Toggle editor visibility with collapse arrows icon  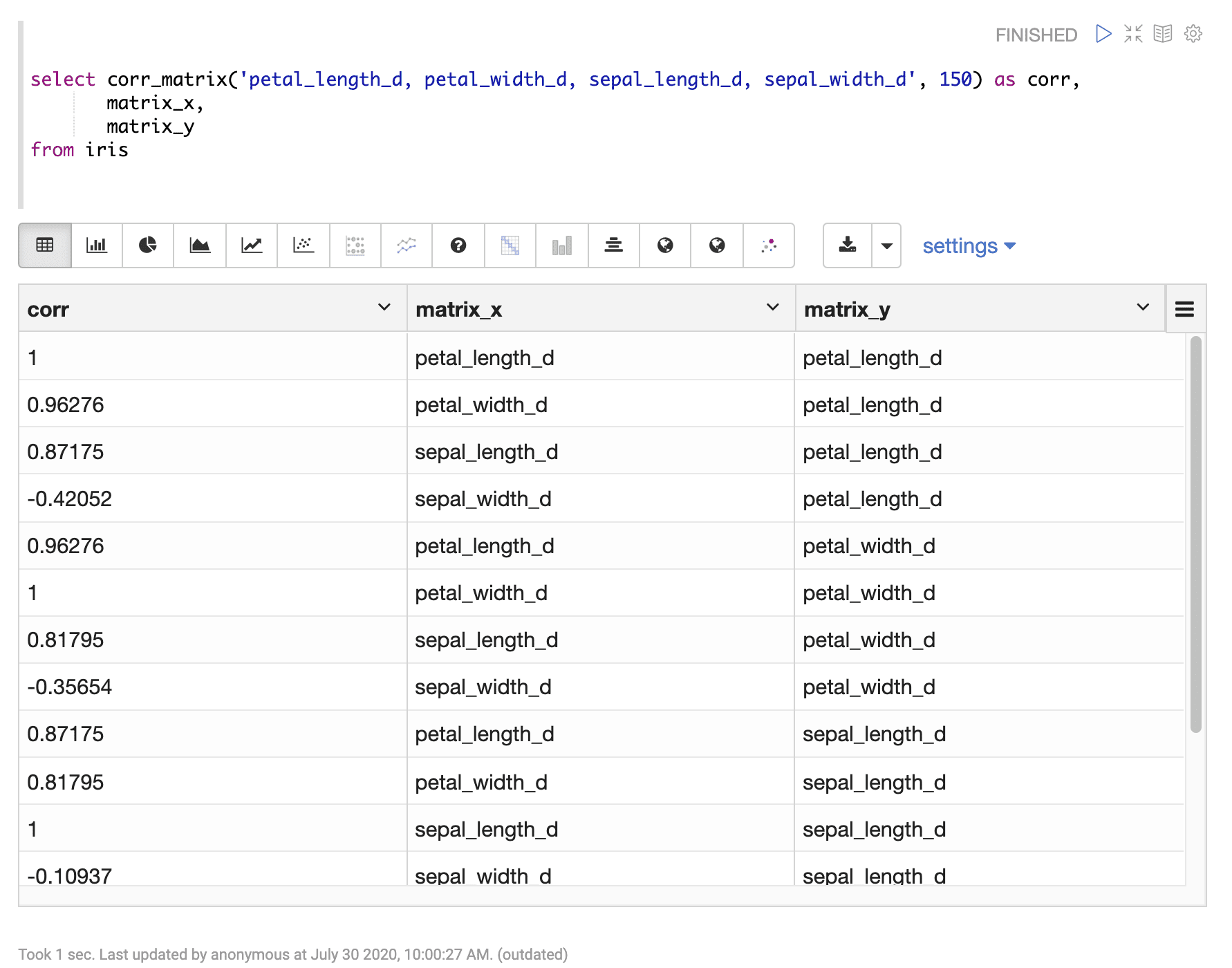1133,34
